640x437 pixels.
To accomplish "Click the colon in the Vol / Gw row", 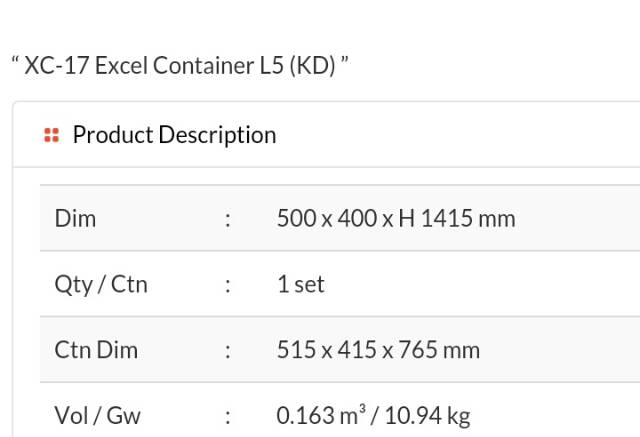I will click(x=228, y=416).
